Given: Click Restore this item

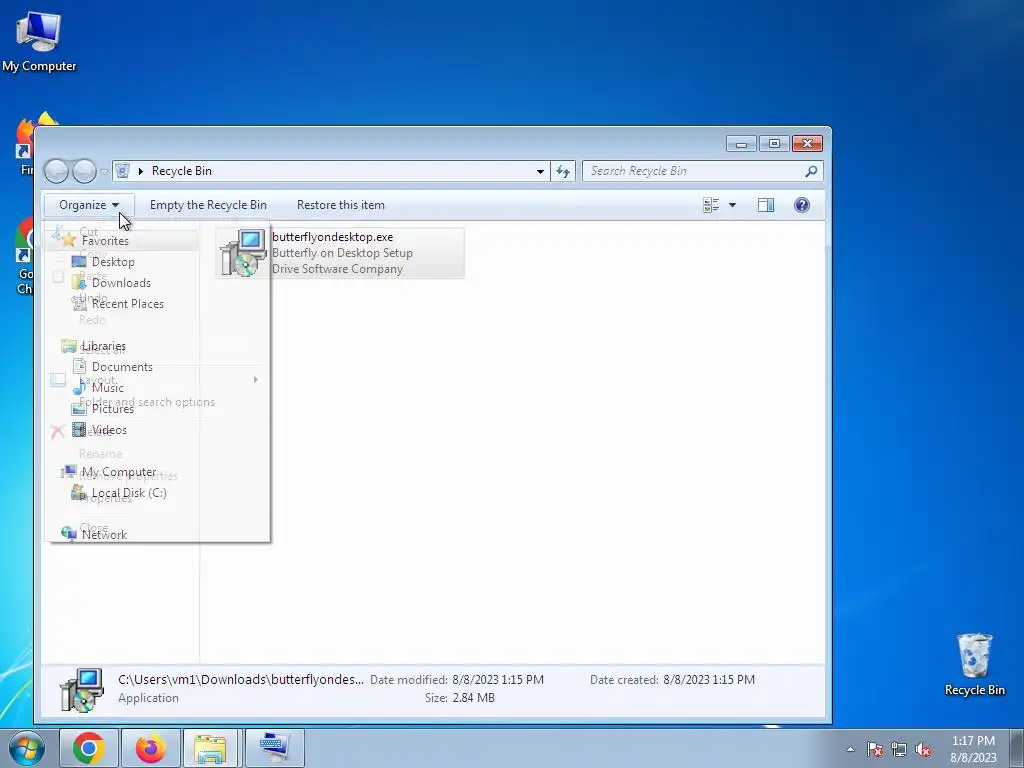Looking at the screenshot, I should click(x=340, y=205).
